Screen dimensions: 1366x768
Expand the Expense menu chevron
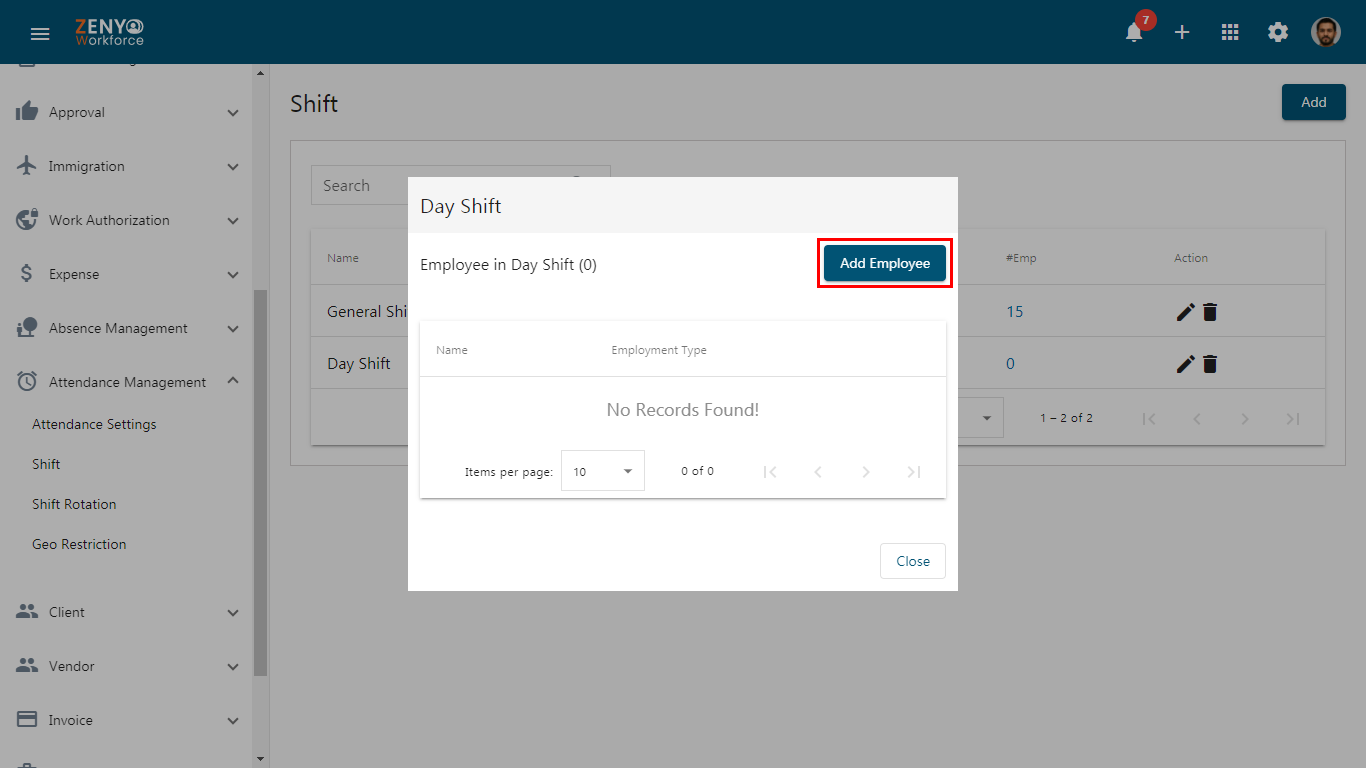point(233,275)
